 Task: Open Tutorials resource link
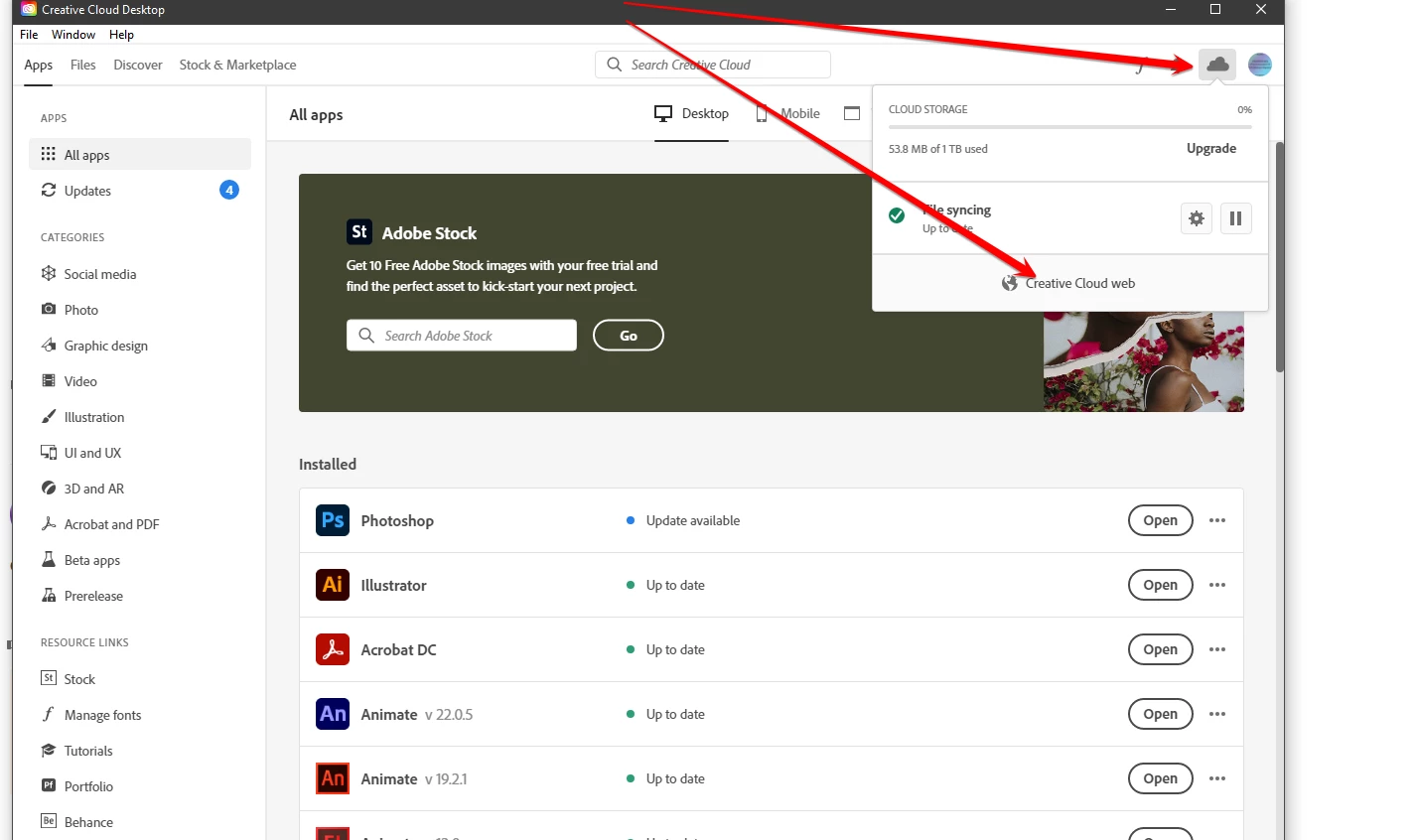[x=140, y=751]
